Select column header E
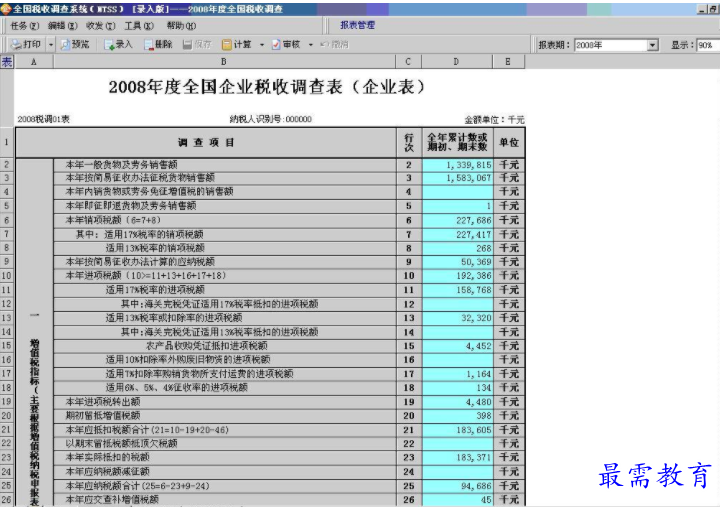Screen dimensions: 720x507 click(x=508, y=62)
